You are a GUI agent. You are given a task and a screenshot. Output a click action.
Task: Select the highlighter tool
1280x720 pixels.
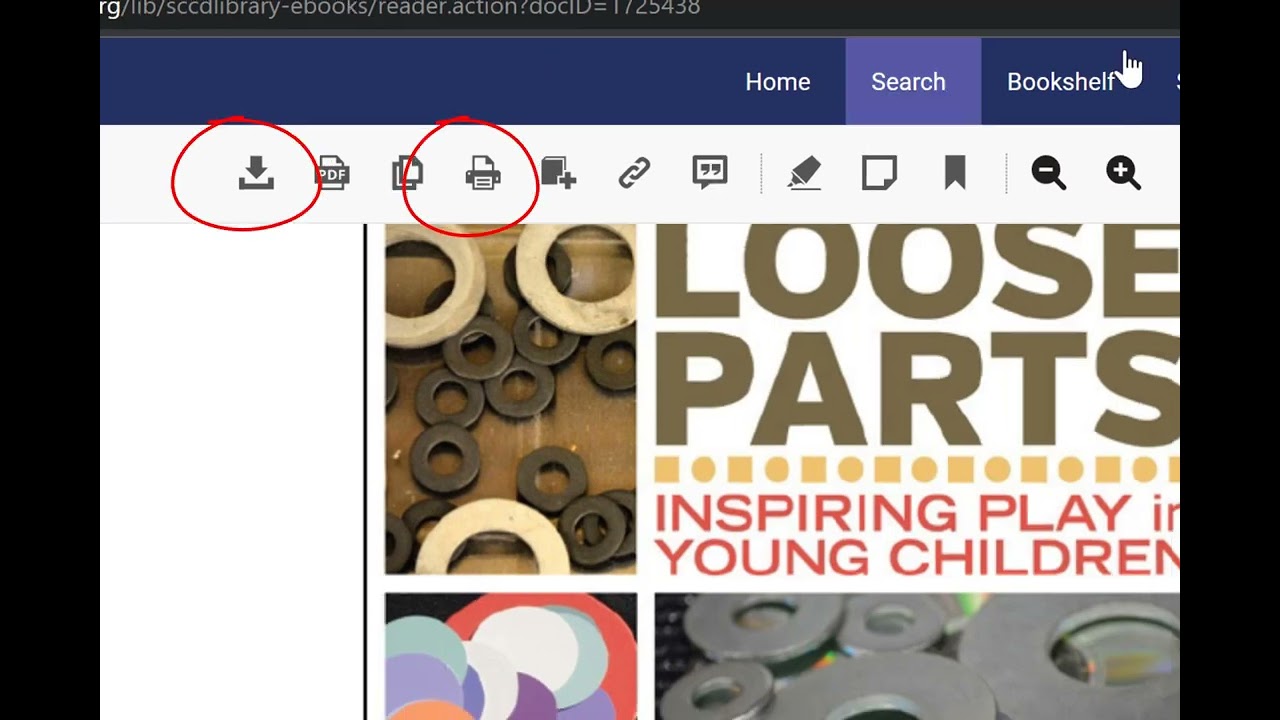point(804,173)
